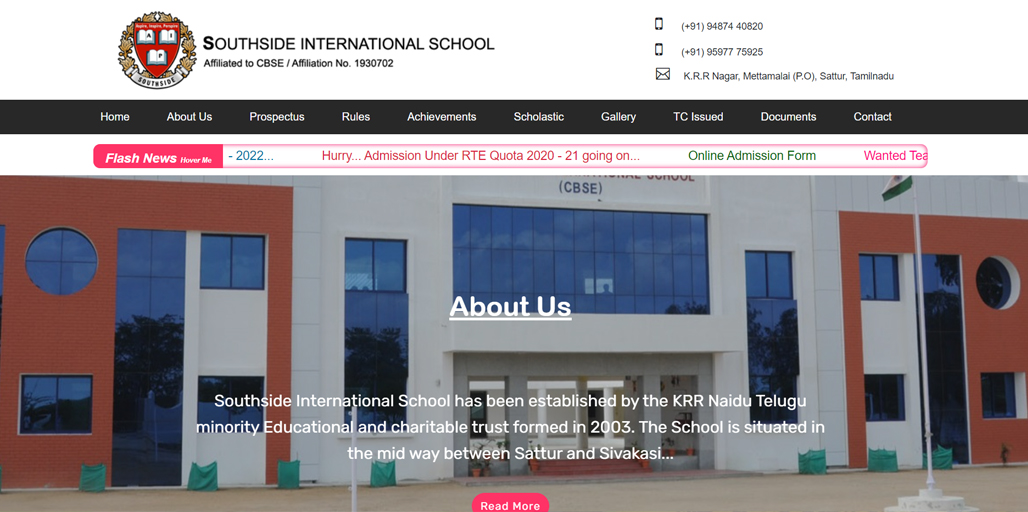Click the envelope address icon

(x=663, y=74)
